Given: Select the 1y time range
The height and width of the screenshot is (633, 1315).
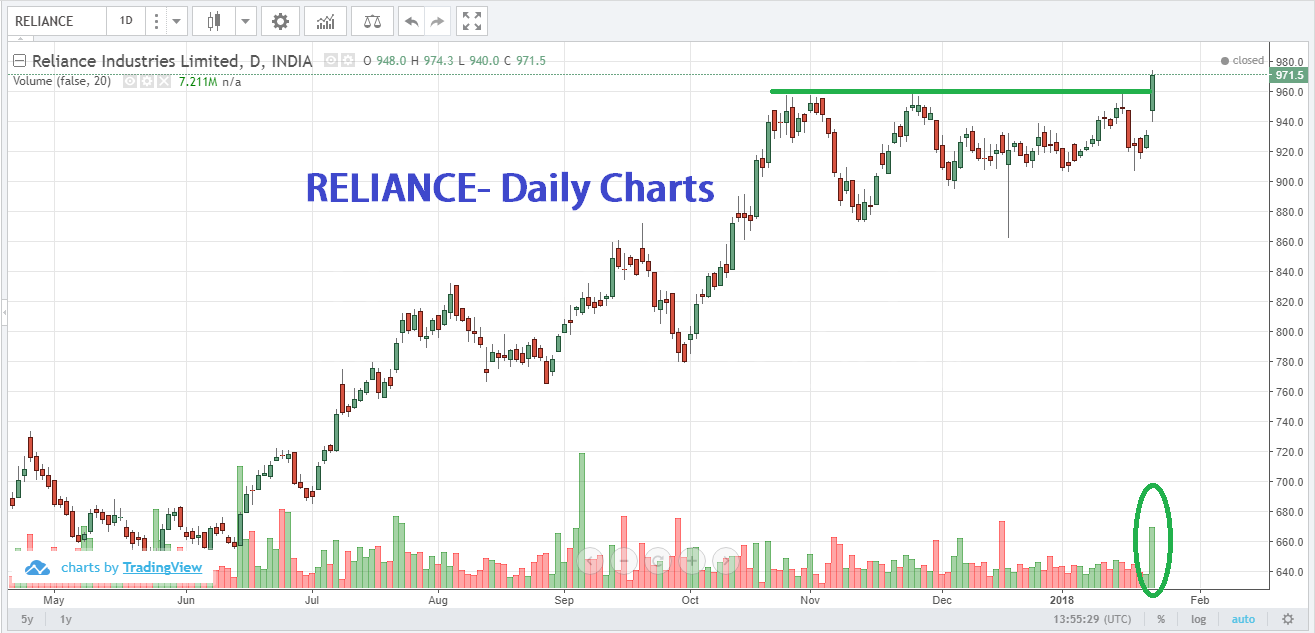Looking at the screenshot, I should click(x=66, y=619).
